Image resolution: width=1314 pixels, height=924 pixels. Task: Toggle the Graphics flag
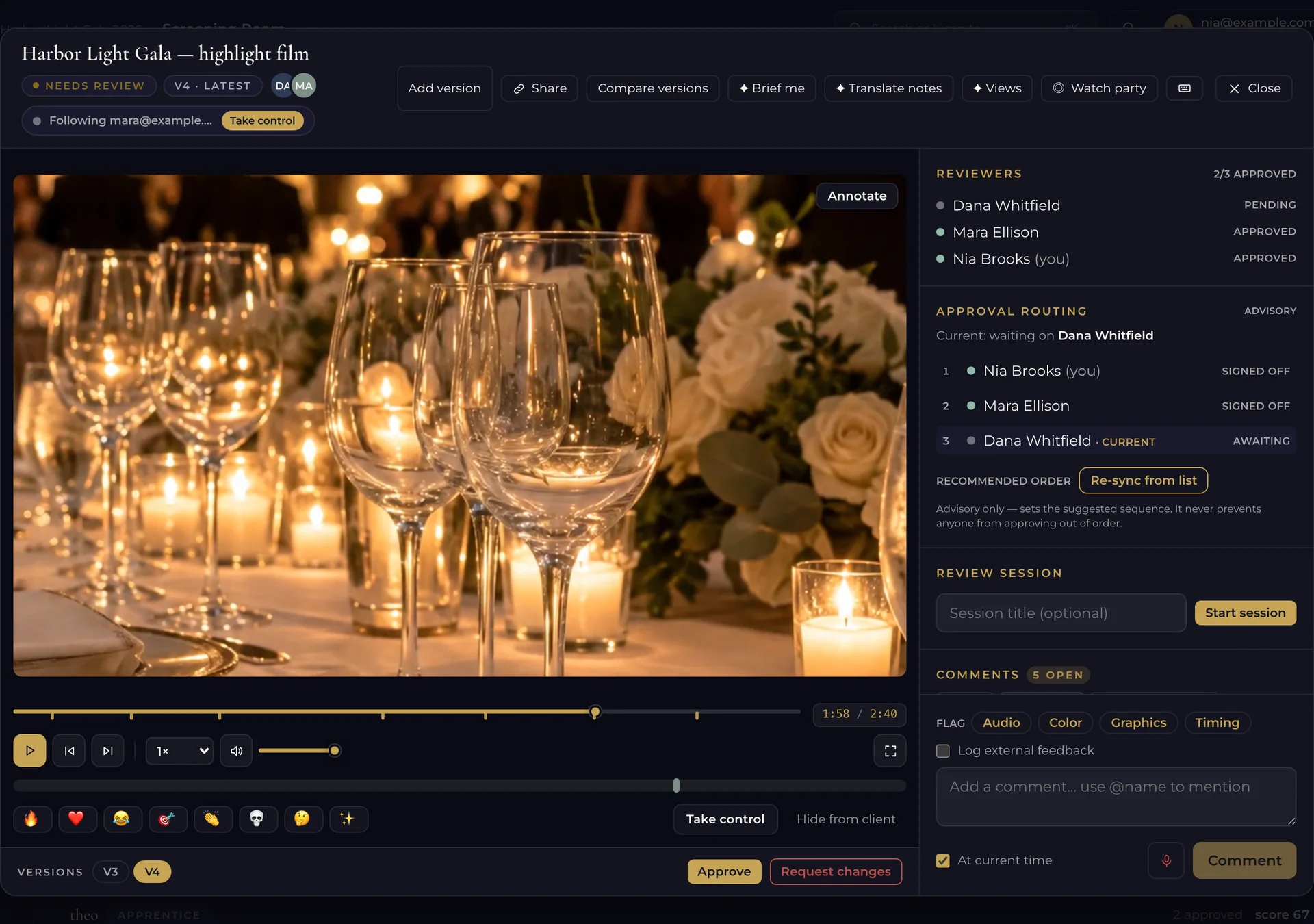point(1138,723)
